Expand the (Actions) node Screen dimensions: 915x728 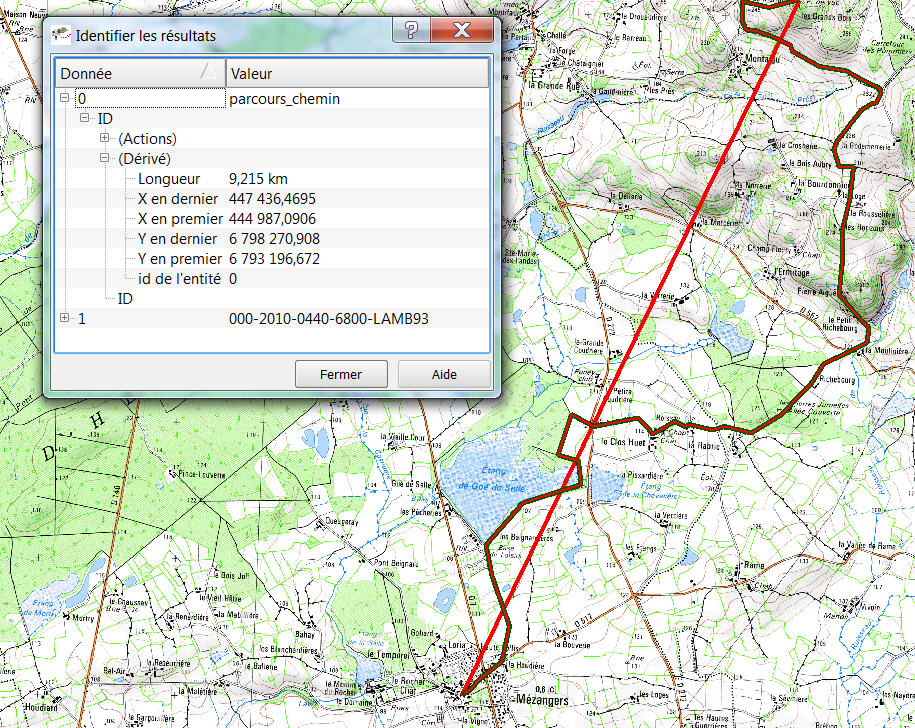105,139
